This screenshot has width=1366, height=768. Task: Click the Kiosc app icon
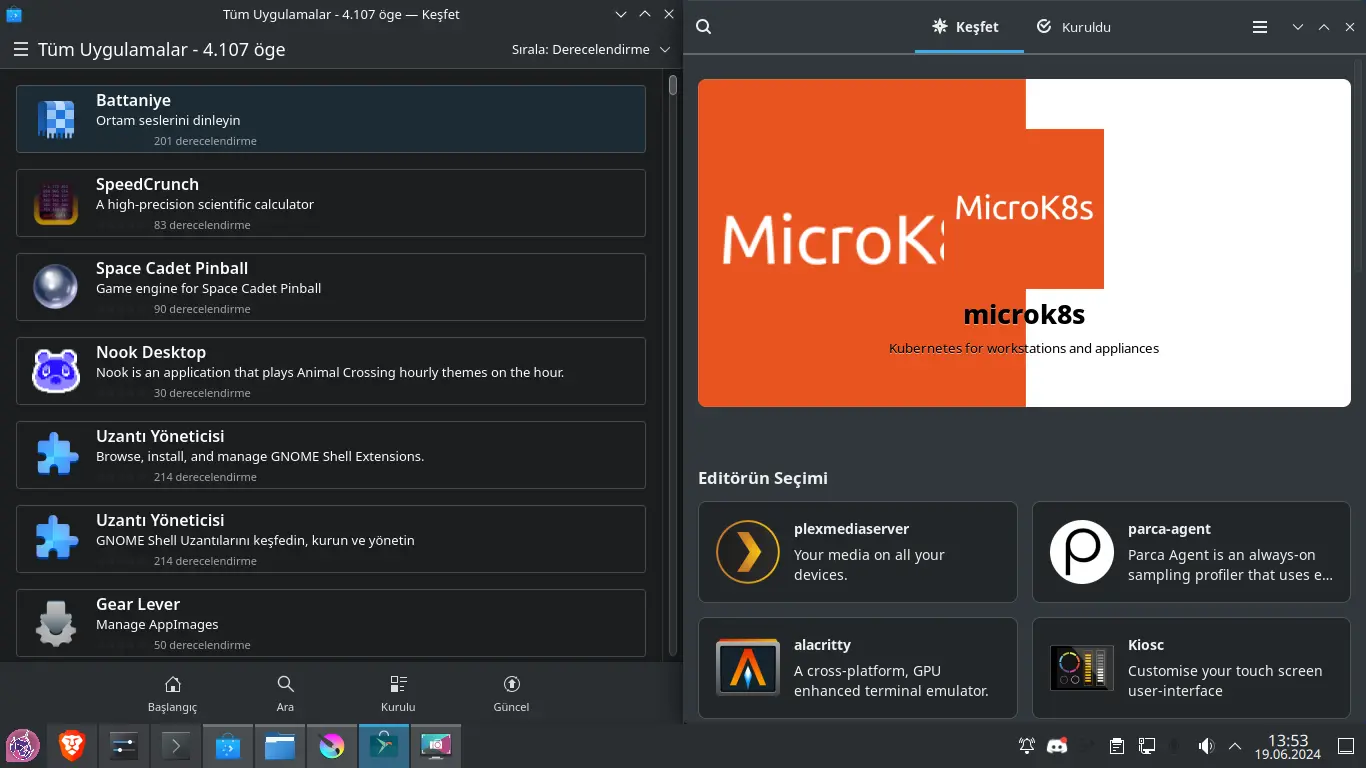click(x=1082, y=668)
